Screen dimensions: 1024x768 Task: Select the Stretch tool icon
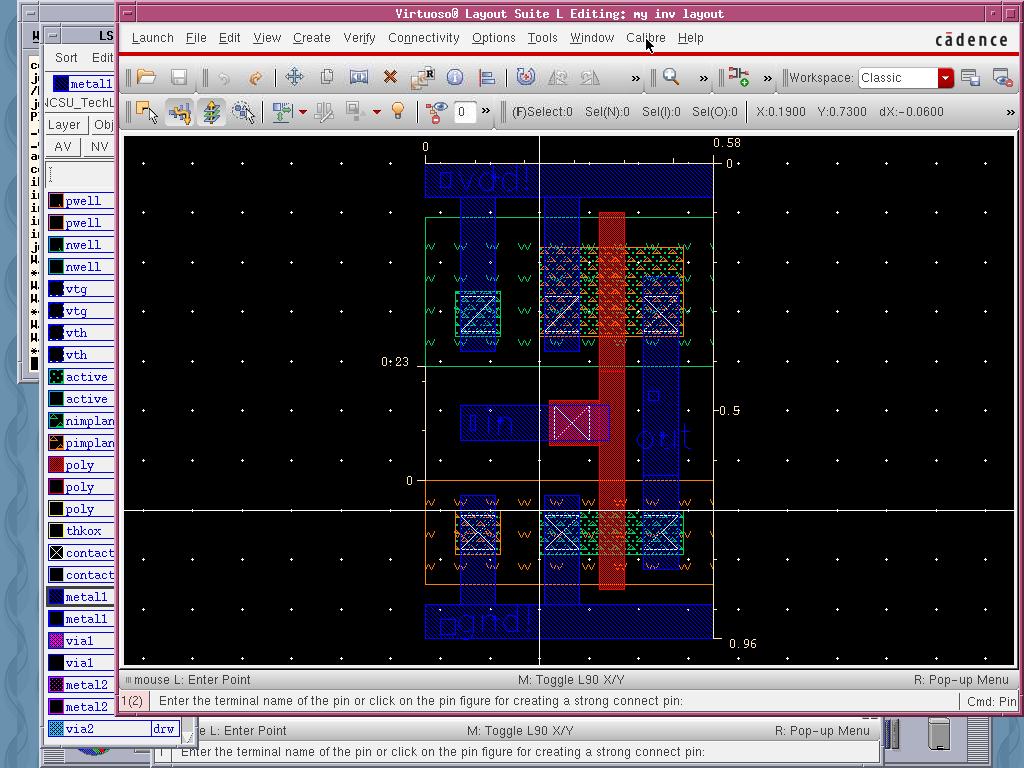pyautogui.click(x=359, y=78)
